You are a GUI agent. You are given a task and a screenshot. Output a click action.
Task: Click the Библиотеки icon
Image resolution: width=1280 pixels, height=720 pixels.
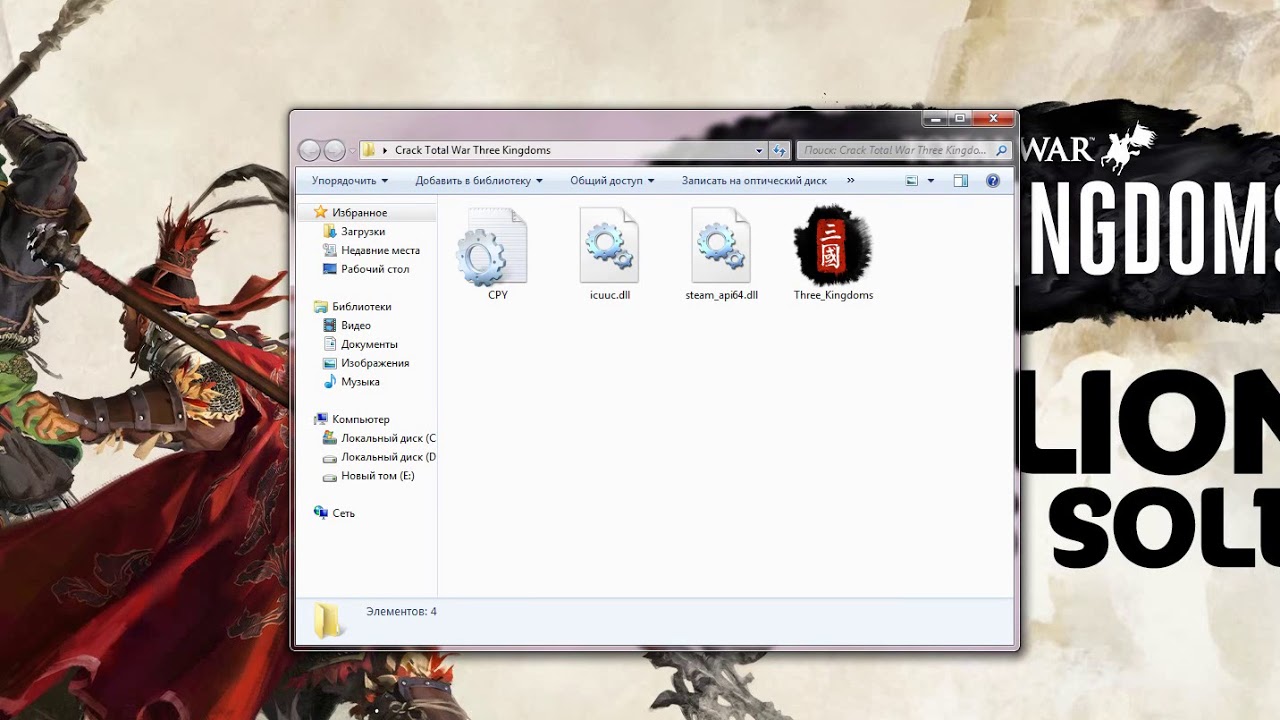320,306
